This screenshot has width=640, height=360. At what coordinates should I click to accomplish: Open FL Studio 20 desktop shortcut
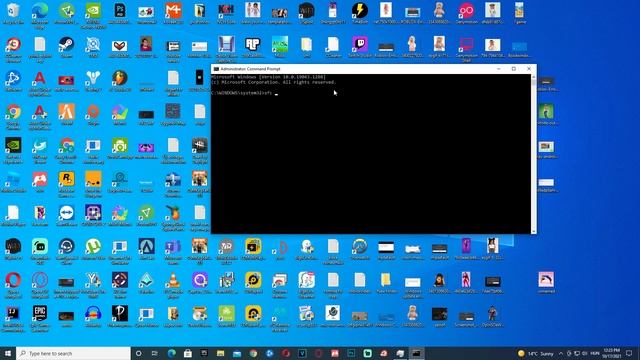click(120, 81)
